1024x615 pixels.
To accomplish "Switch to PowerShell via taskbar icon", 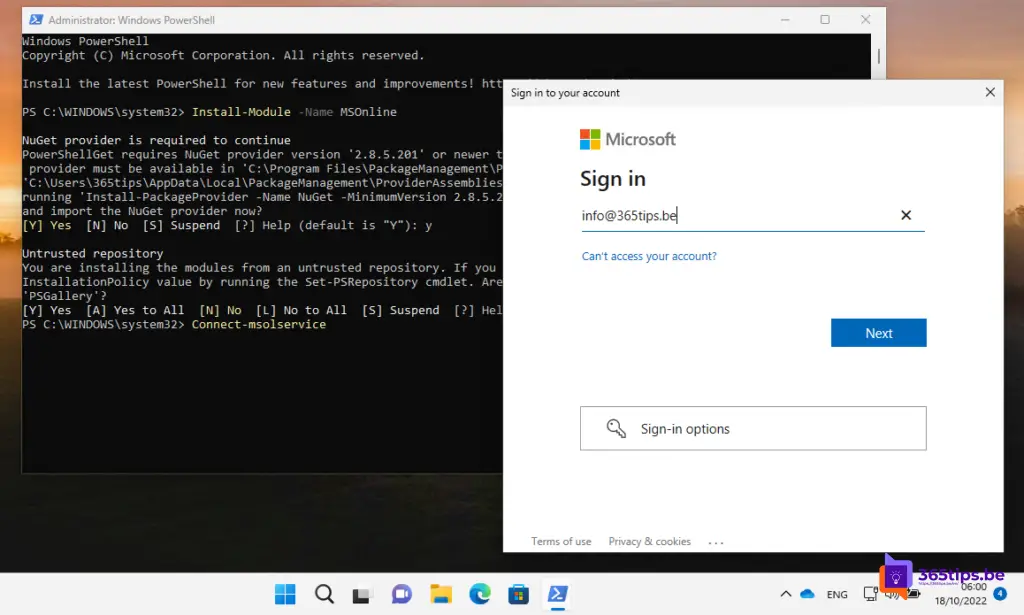I will pos(557,594).
